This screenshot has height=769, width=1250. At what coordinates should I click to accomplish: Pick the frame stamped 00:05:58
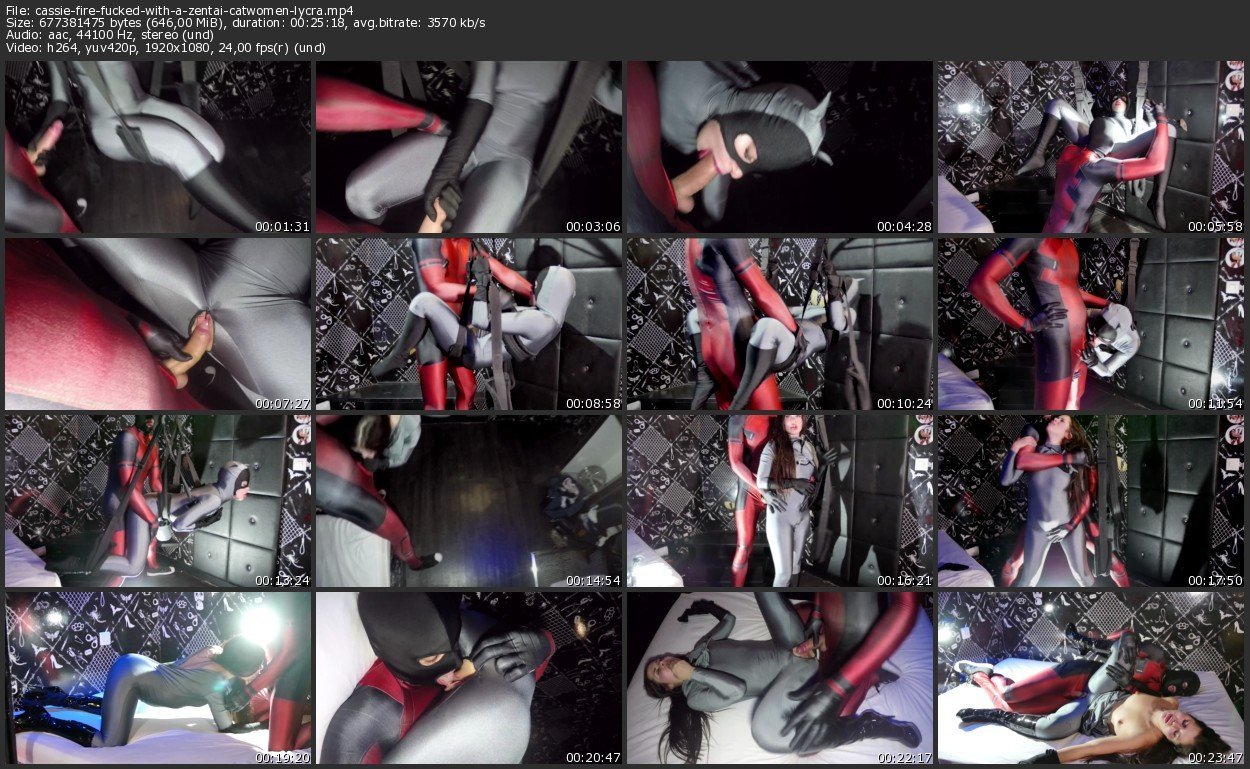point(1091,148)
